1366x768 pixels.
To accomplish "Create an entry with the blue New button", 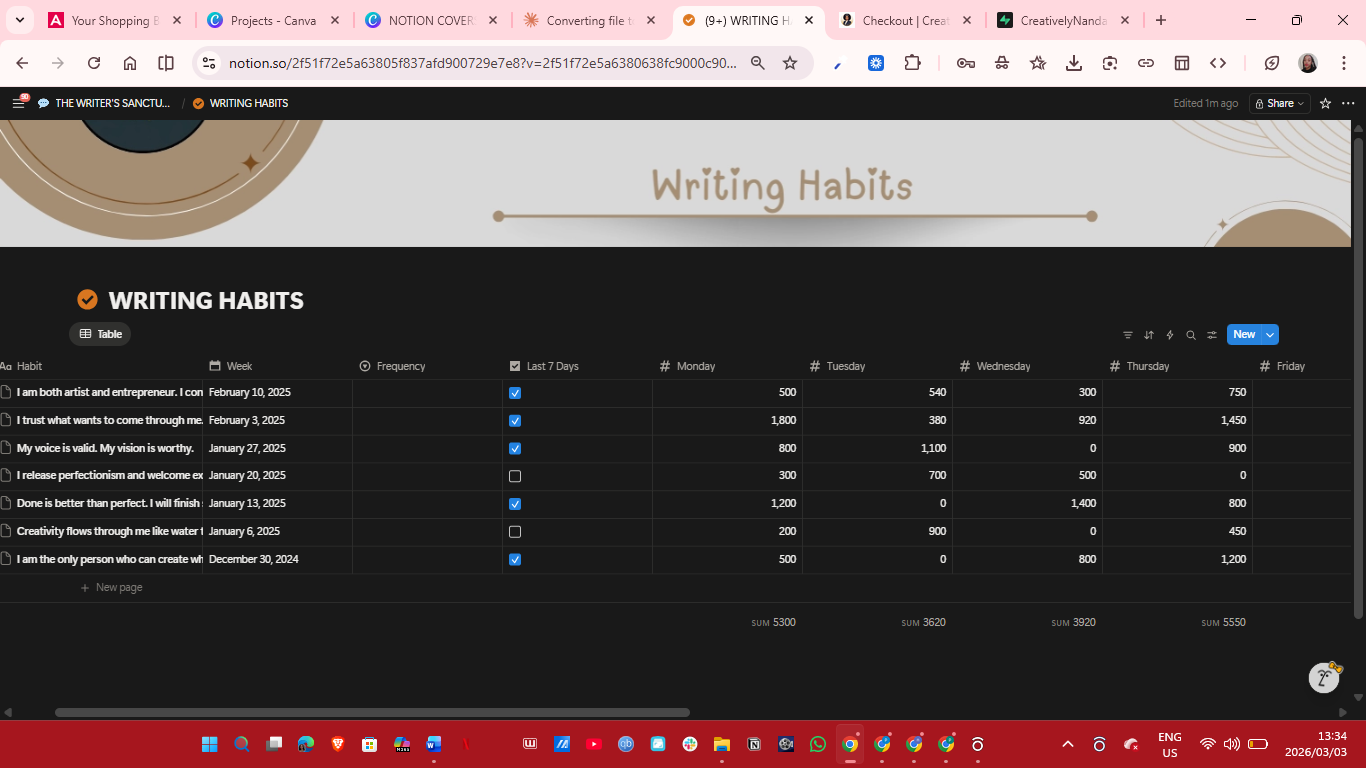I will (x=1243, y=334).
